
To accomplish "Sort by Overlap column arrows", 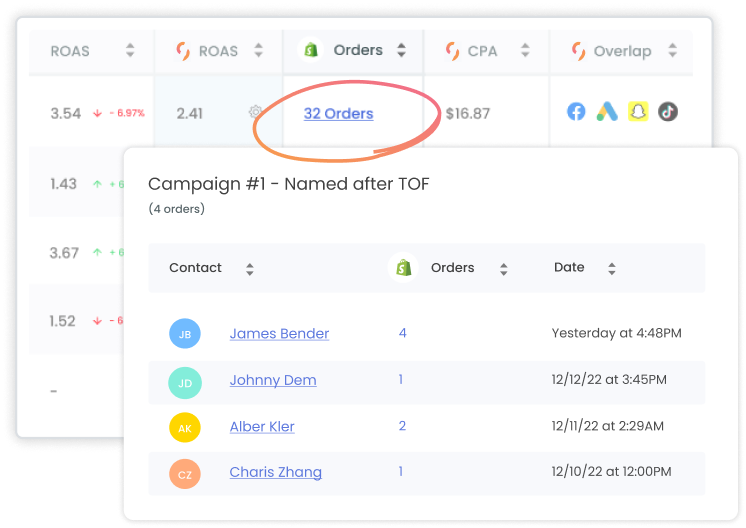I will click(x=672, y=50).
